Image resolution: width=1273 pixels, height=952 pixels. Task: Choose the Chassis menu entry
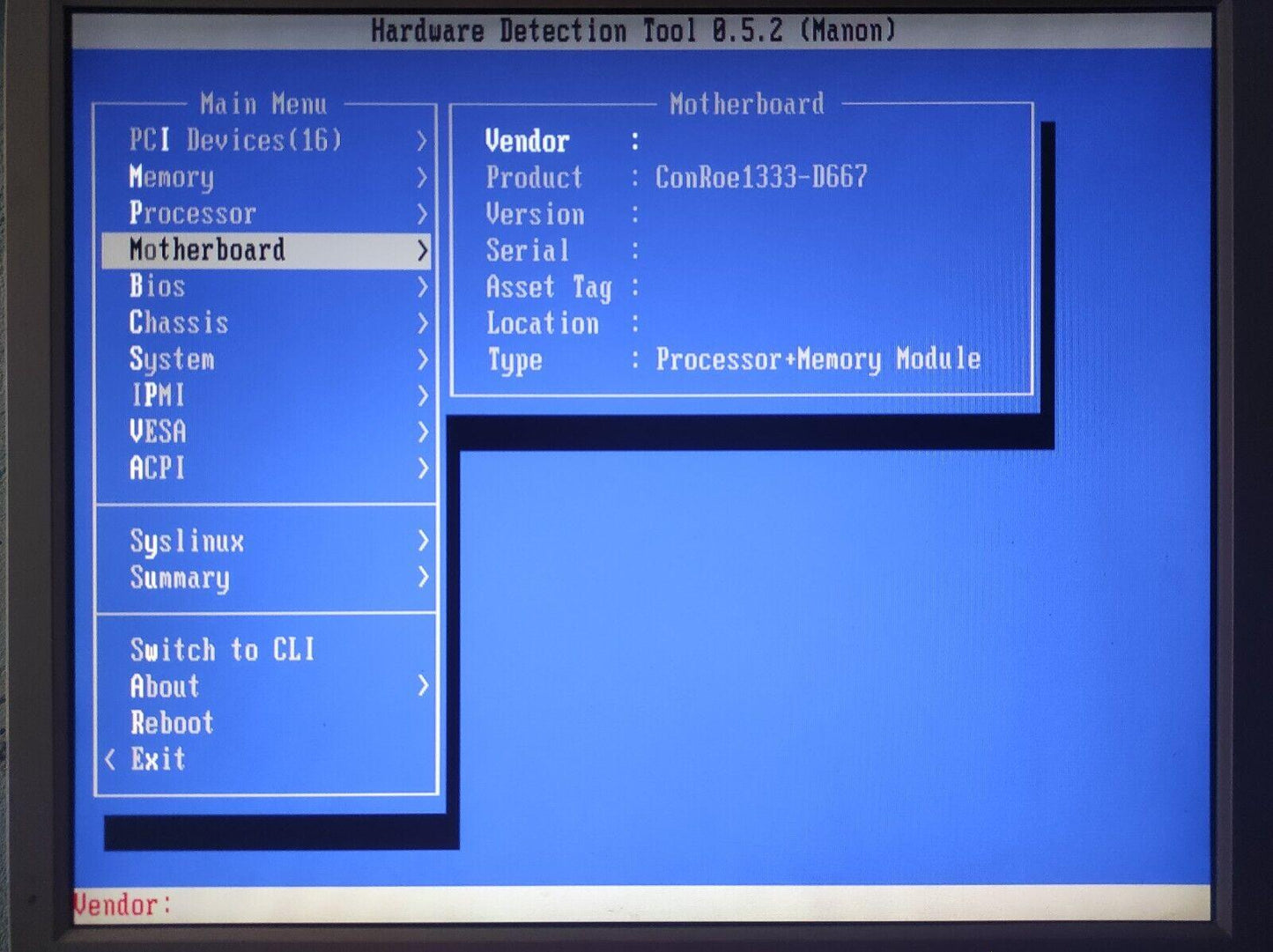coord(179,322)
